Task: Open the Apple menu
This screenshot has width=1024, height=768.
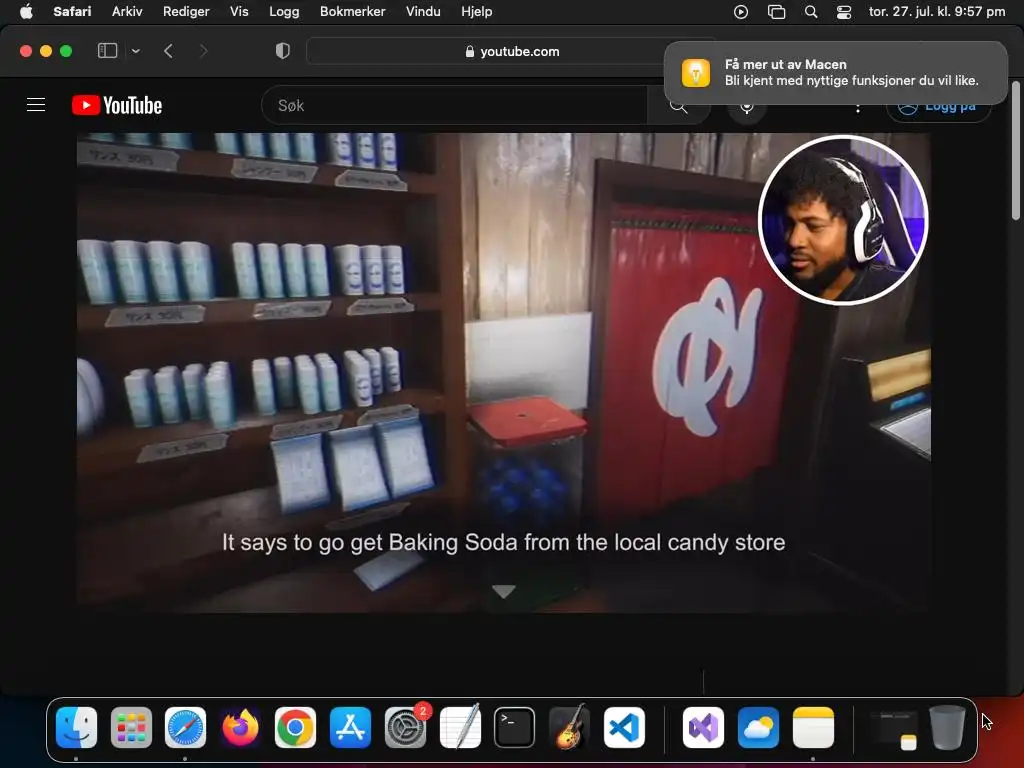Action: [x=26, y=12]
